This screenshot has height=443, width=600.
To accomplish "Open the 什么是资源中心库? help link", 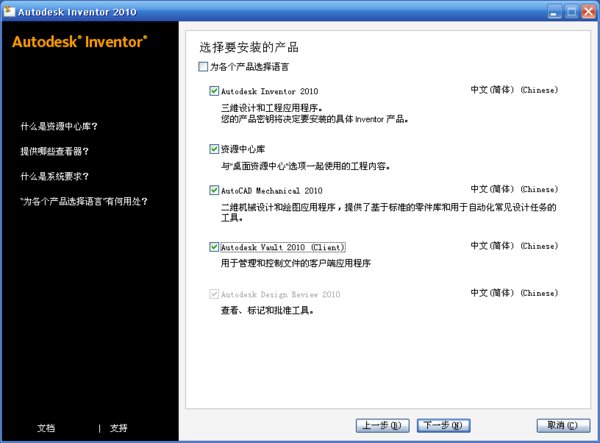I will tap(59, 126).
